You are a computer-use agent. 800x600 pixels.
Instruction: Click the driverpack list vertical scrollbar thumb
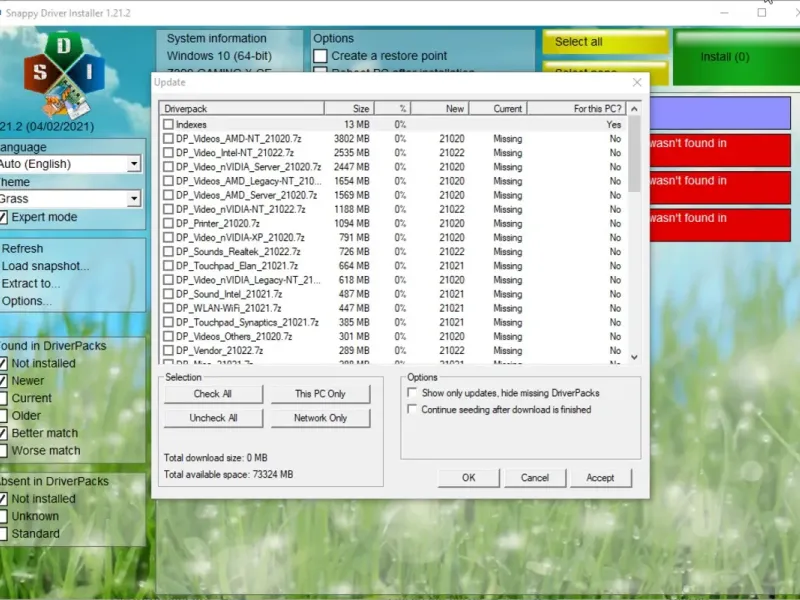634,155
